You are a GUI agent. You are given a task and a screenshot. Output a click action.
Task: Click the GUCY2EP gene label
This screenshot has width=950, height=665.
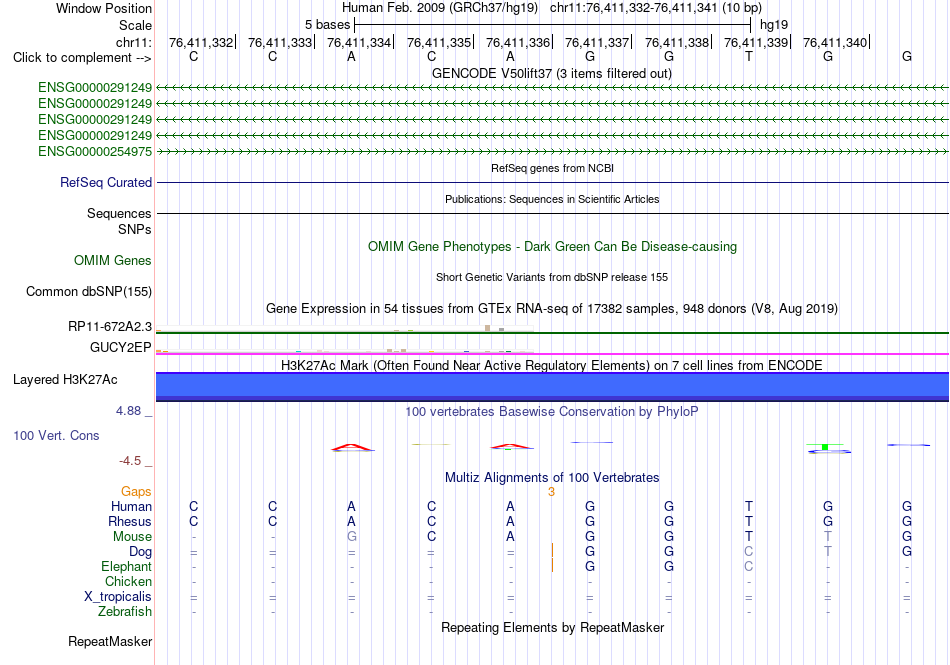121,347
